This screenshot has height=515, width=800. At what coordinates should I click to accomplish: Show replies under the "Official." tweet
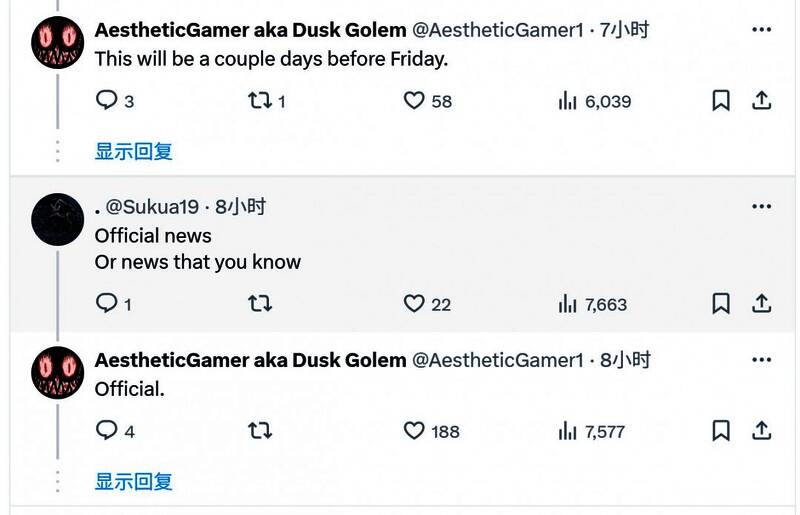(x=133, y=481)
